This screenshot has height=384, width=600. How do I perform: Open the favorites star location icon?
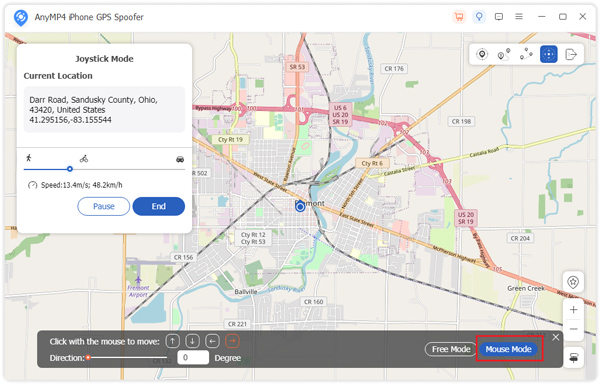click(573, 282)
